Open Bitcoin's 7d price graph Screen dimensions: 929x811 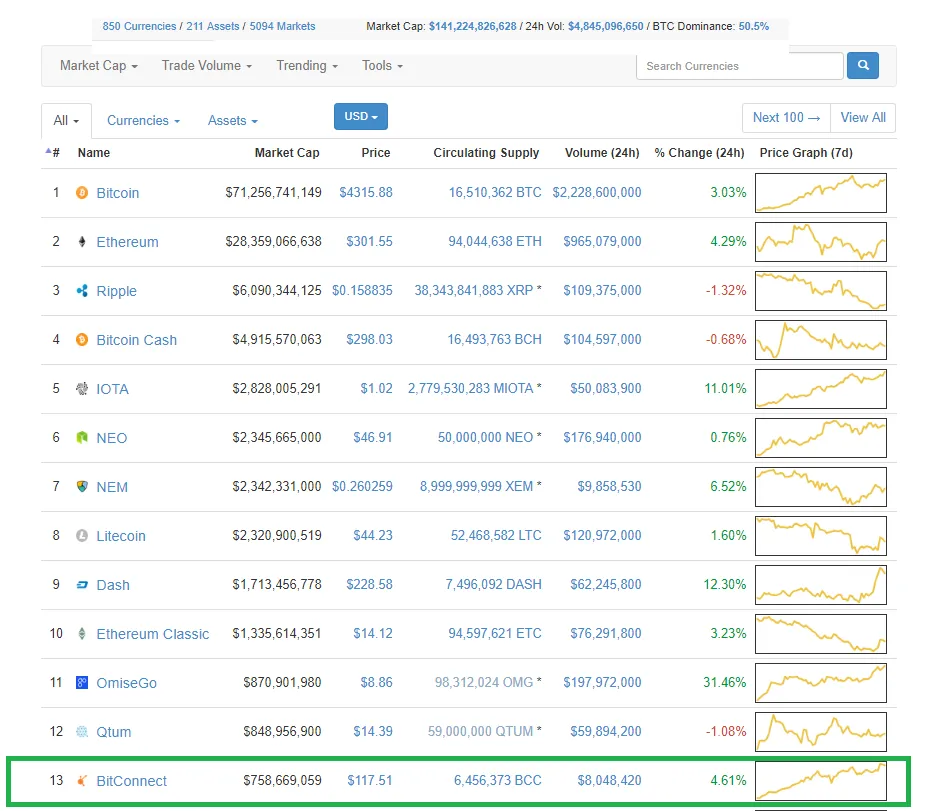point(821,193)
